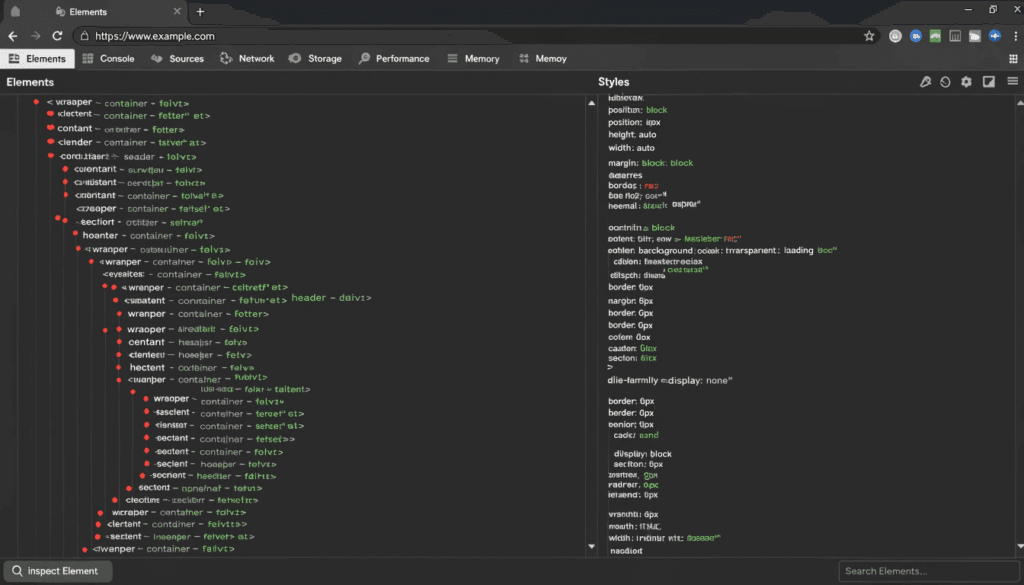1024x585 pixels.
Task: Switch to the Storage tab
Action: click(x=315, y=58)
